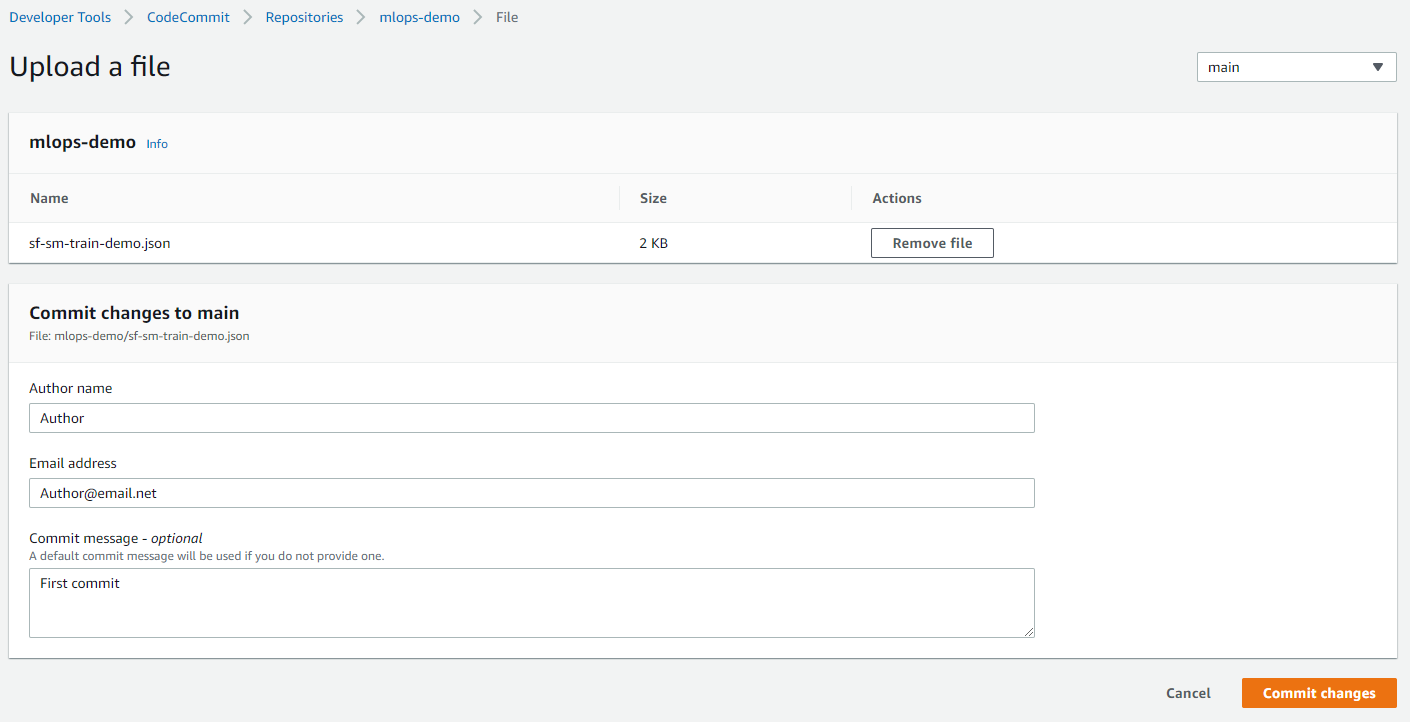Viewport: 1410px width, 722px height.
Task: Click the Actions column header
Action: pyautogui.click(x=897, y=198)
